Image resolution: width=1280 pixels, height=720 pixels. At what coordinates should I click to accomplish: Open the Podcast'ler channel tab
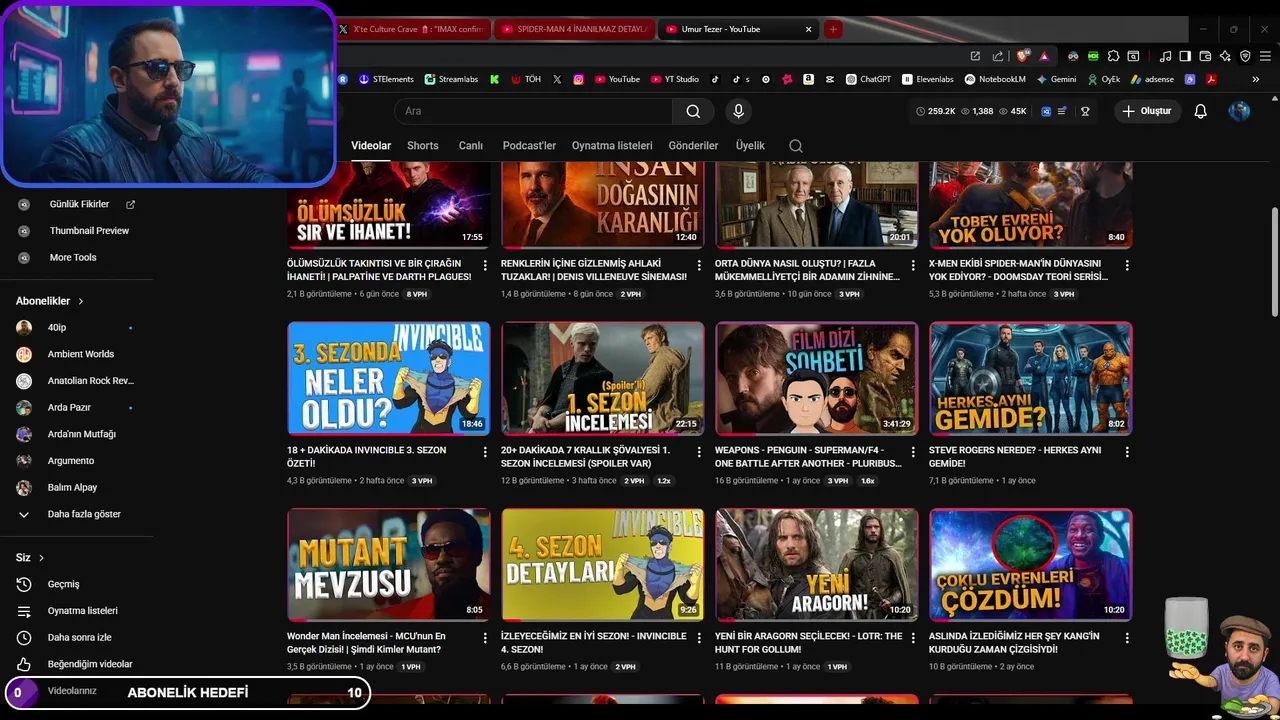[529, 146]
